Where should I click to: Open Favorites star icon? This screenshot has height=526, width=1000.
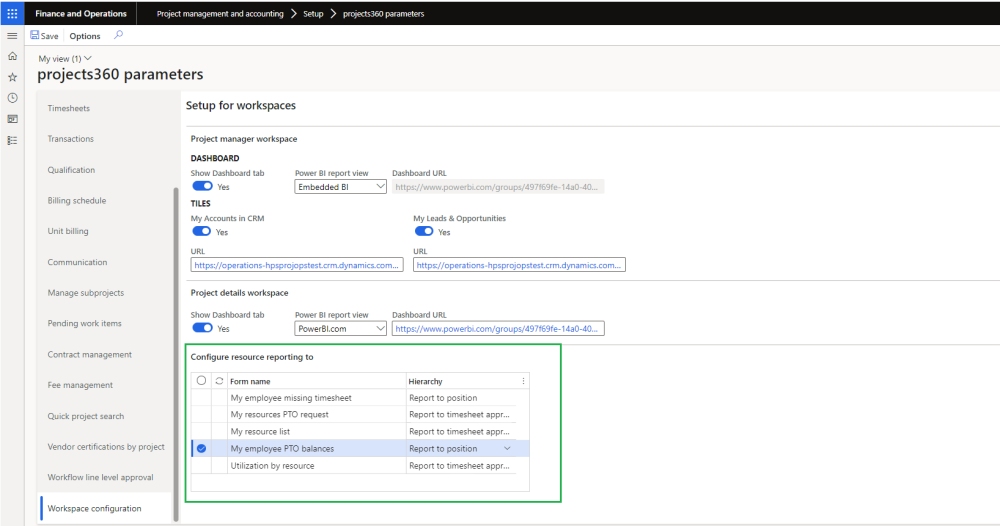click(12, 77)
